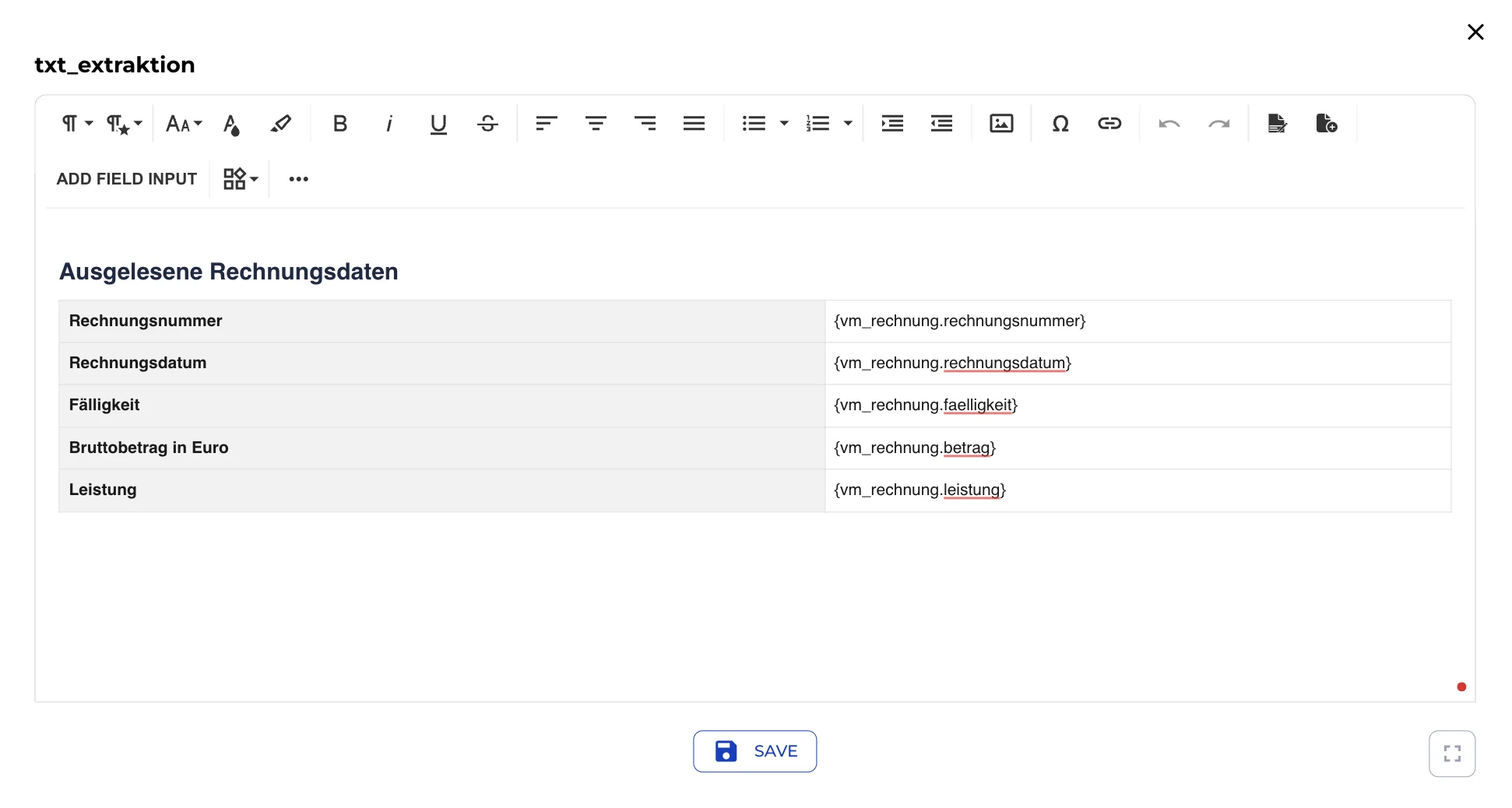Redo the last edit
The width and height of the screenshot is (1512, 808).
pyautogui.click(x=1218, y=123)
